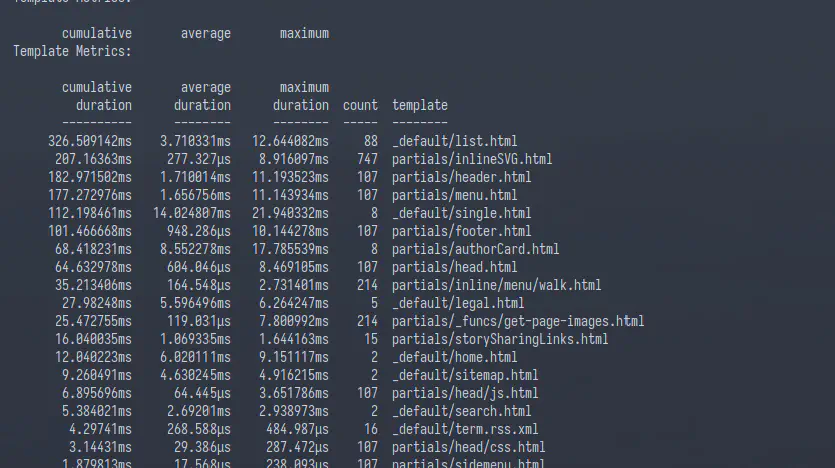Click the partials/menu.html row text

[x=454, y=195]
